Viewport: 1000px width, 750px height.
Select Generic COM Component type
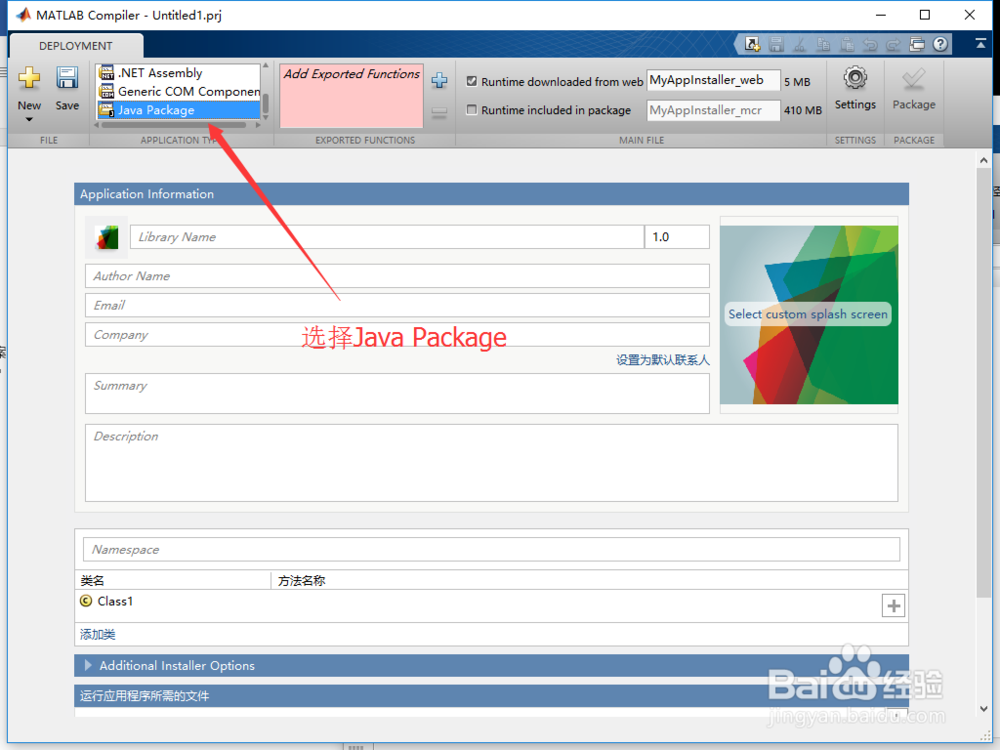point(179,91)
